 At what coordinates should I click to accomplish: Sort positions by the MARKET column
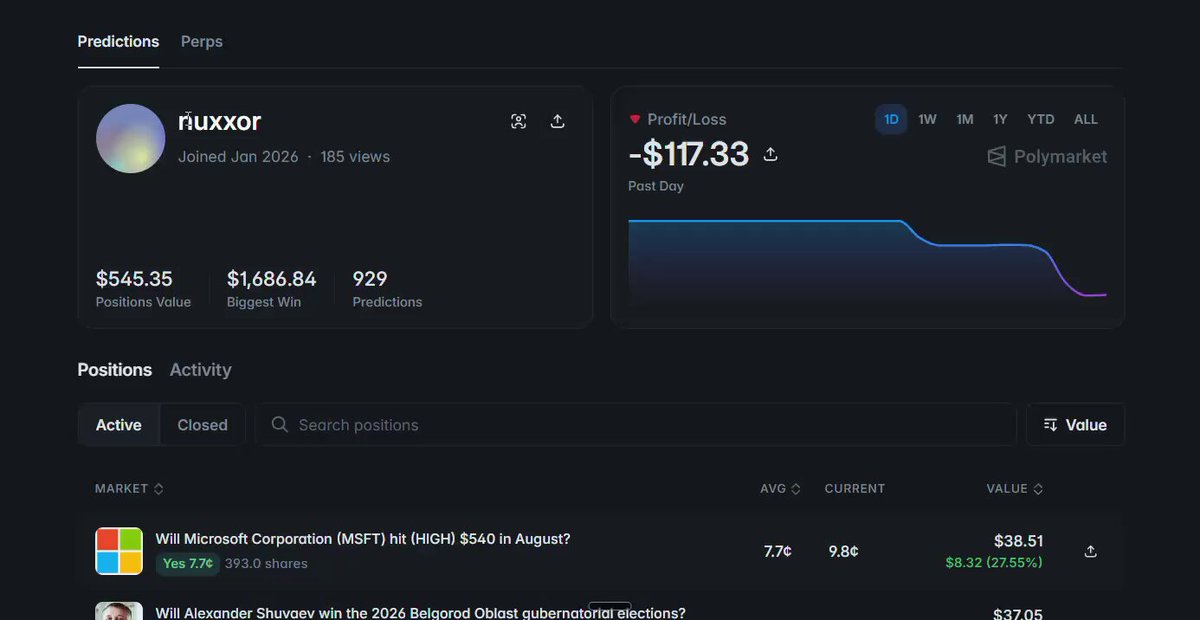click(x=129, y=489)
